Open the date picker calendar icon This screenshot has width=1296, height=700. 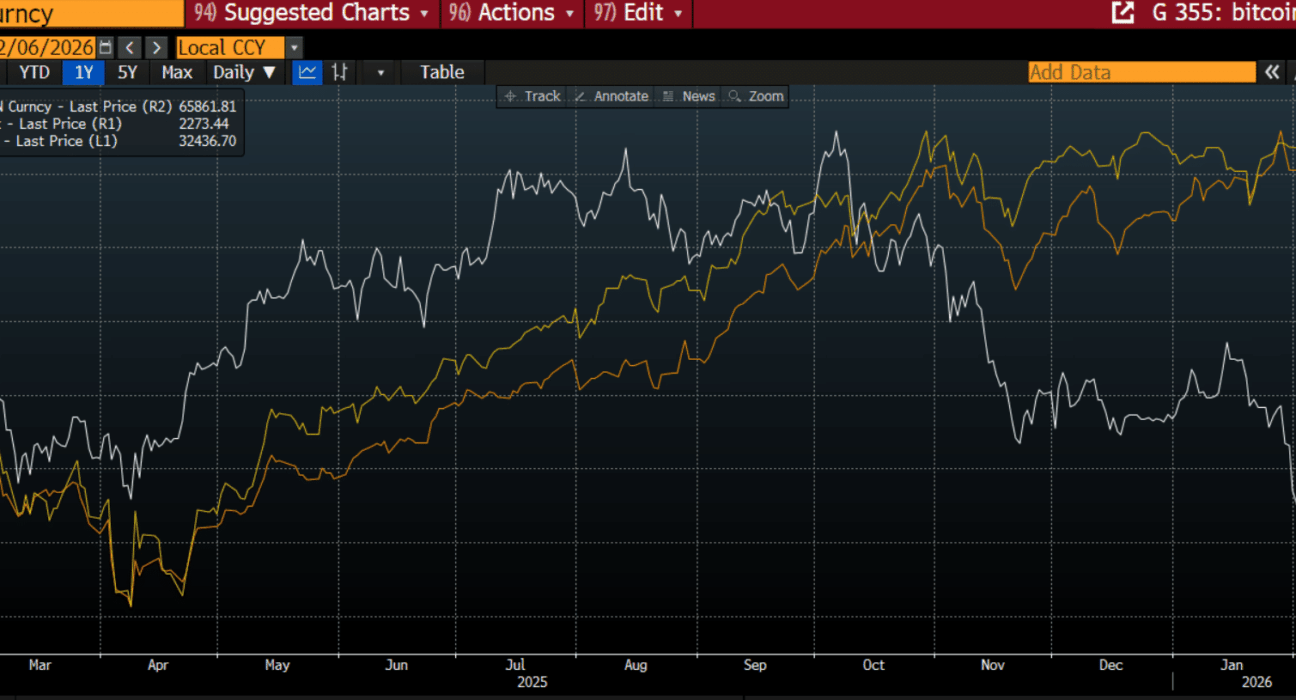(x=106, y=47)
